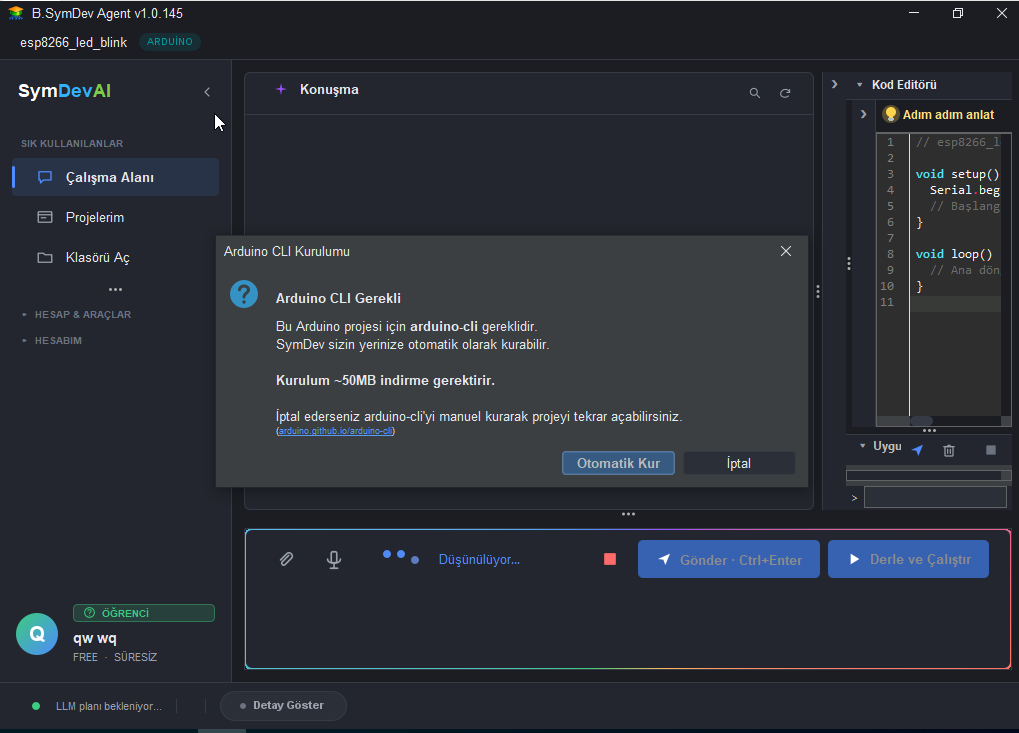
Task: Click the paper-plane icon next to Uygu
Action: point(918,450)
